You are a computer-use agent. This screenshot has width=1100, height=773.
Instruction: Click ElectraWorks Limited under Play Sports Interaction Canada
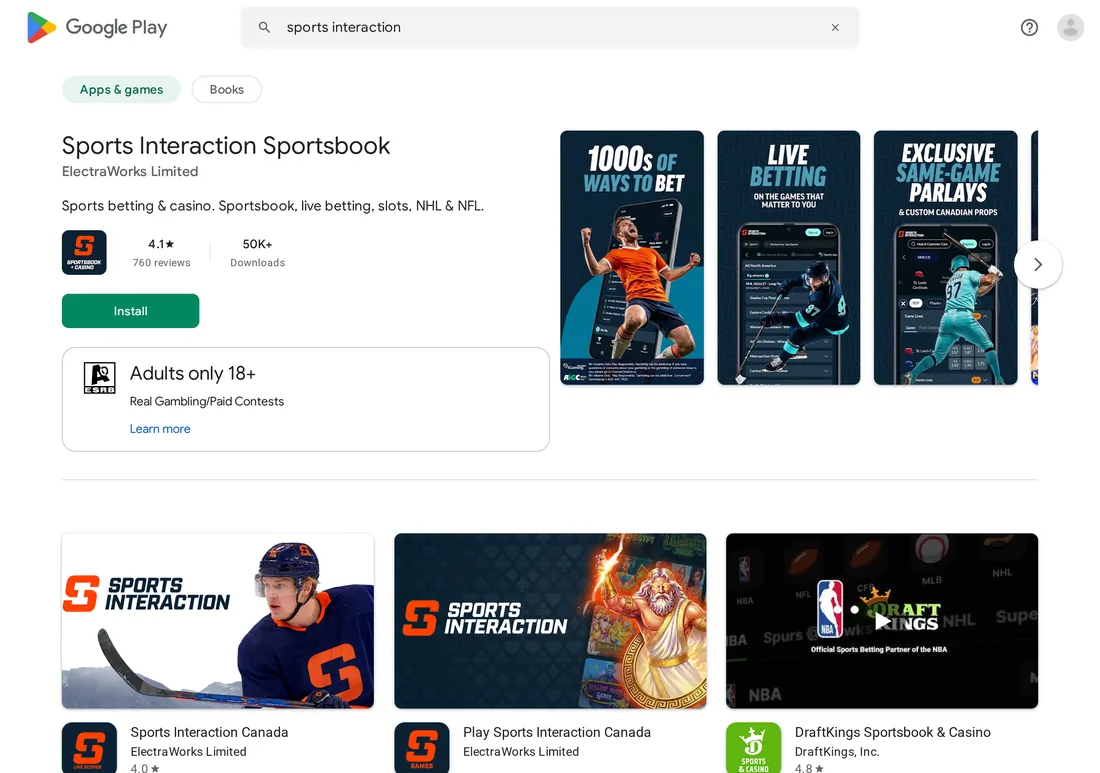click(521, 751)
